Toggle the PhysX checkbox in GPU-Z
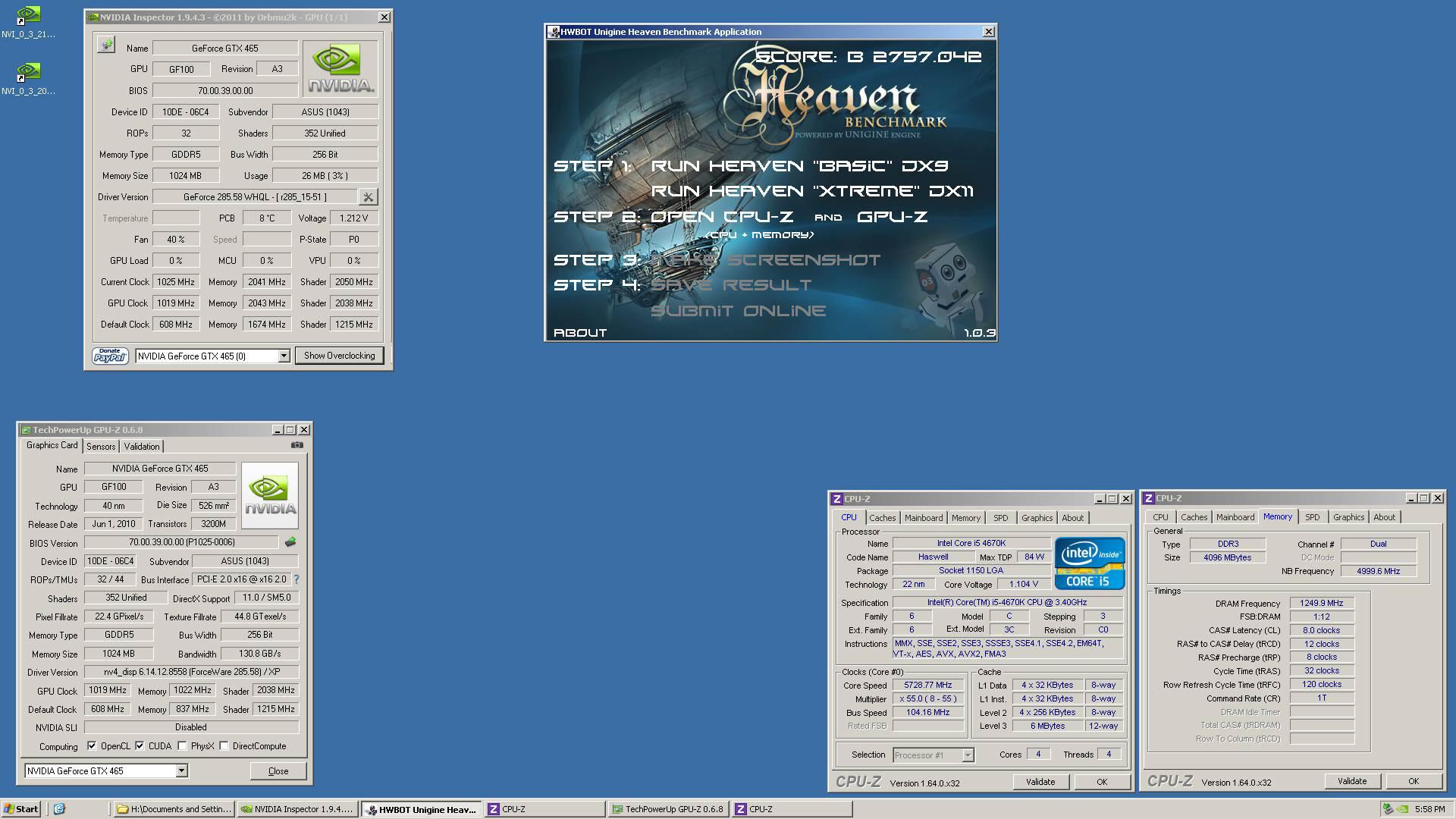The height and width of the screenshot is (819, 1456). pyautogui.click(x=182, y=746)
